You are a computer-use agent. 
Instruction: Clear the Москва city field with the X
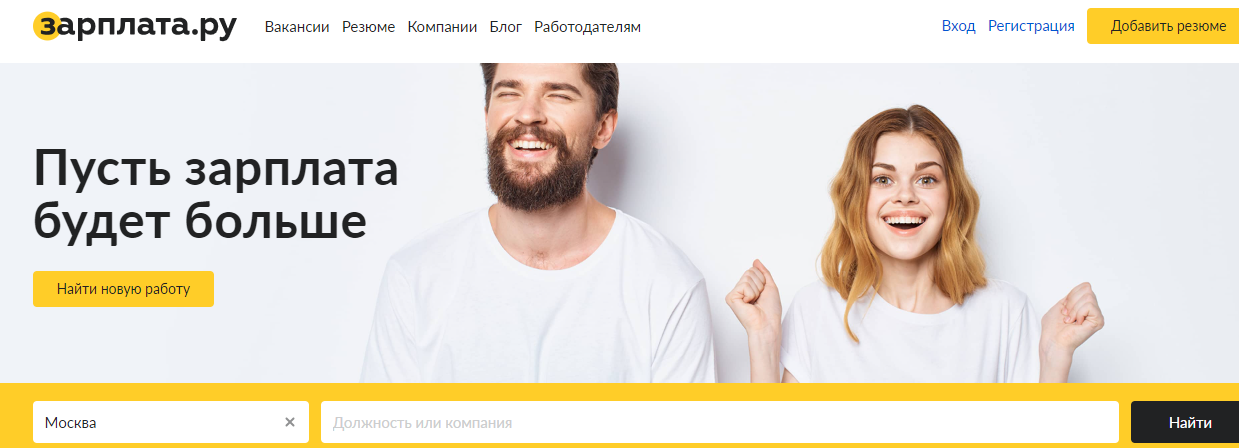click(290, 422)
